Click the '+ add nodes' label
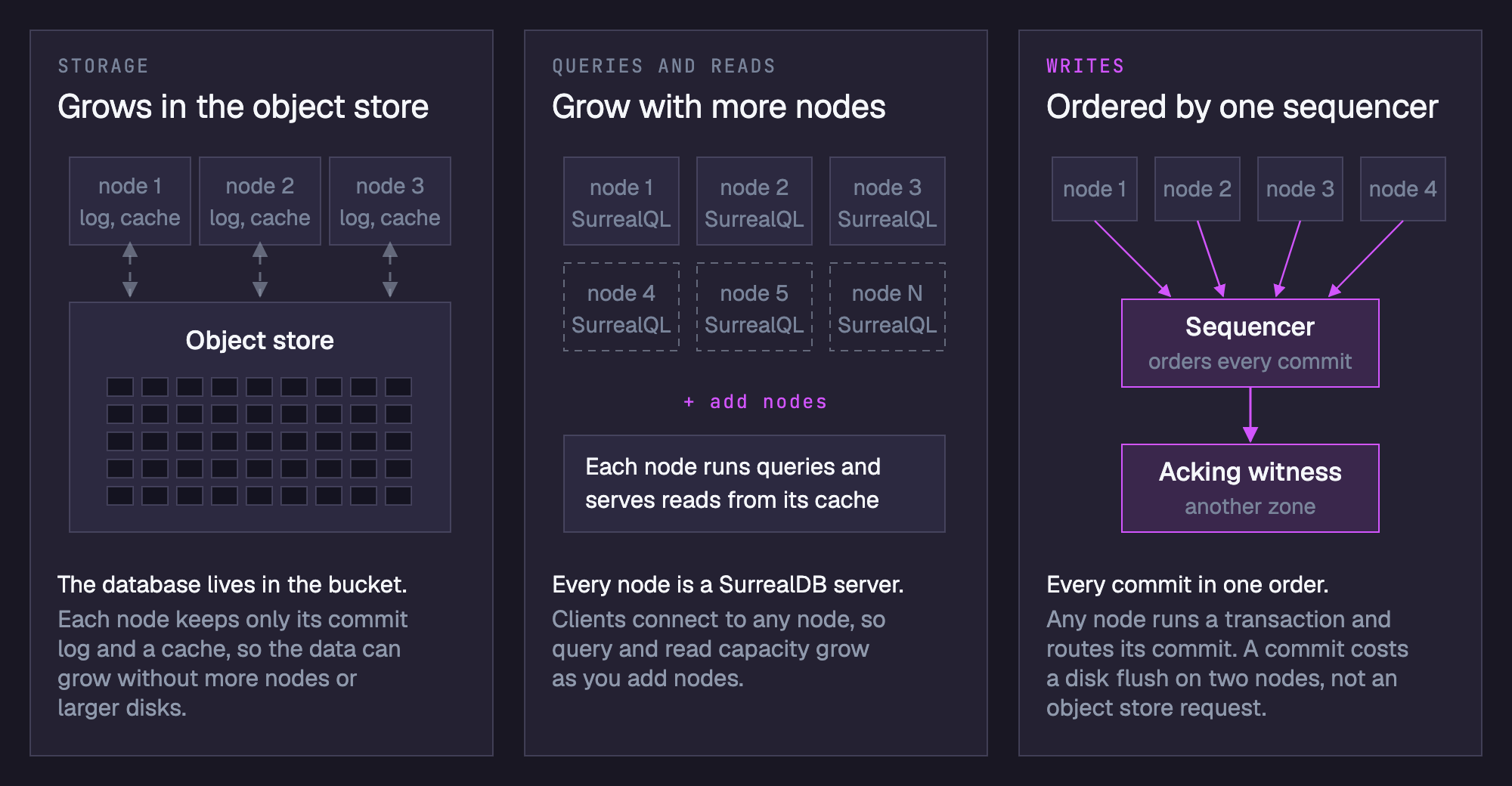The height and width of the screenshot is (786, 1512). click(754, 402)
